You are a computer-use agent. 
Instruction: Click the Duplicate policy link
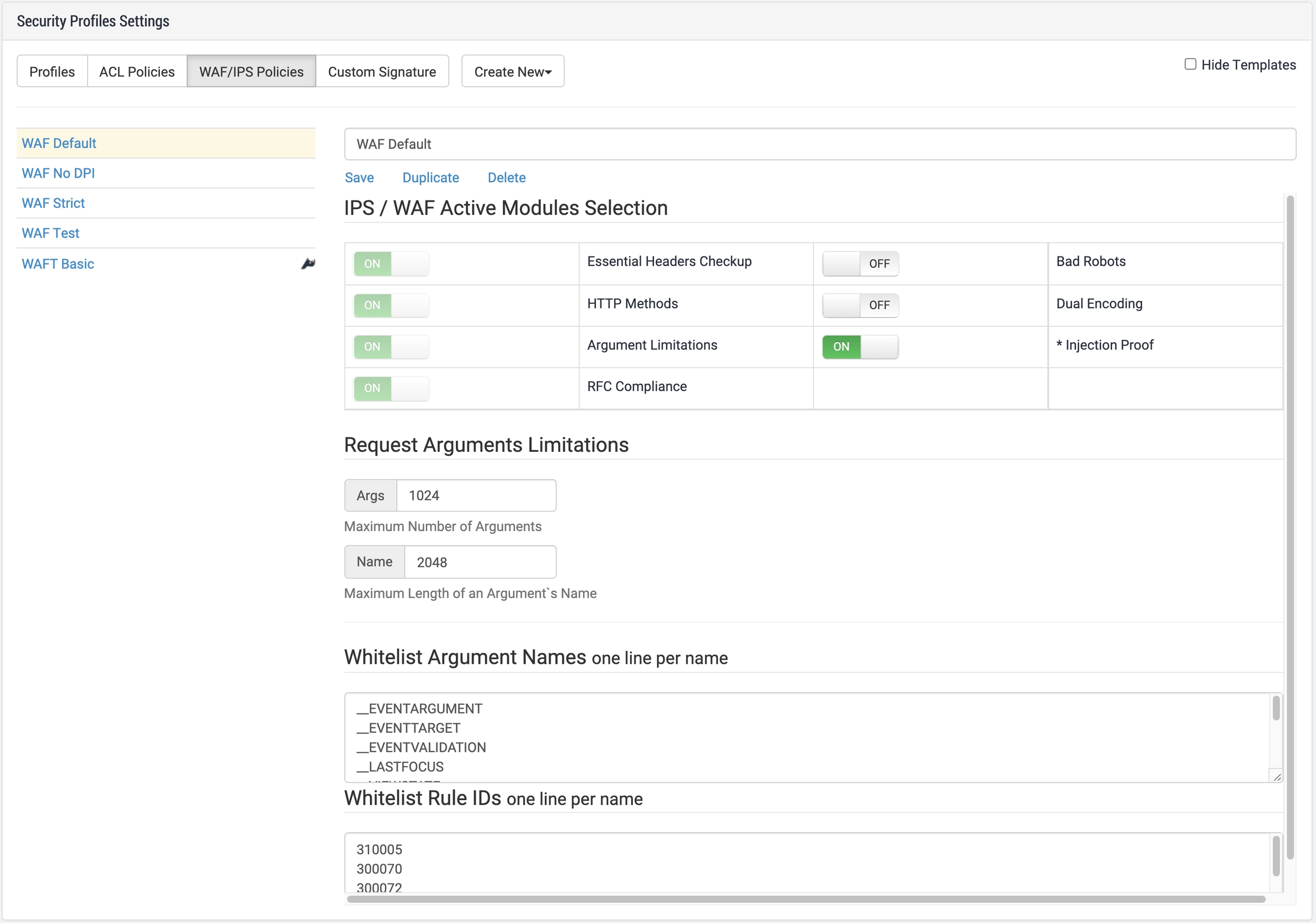431,178
